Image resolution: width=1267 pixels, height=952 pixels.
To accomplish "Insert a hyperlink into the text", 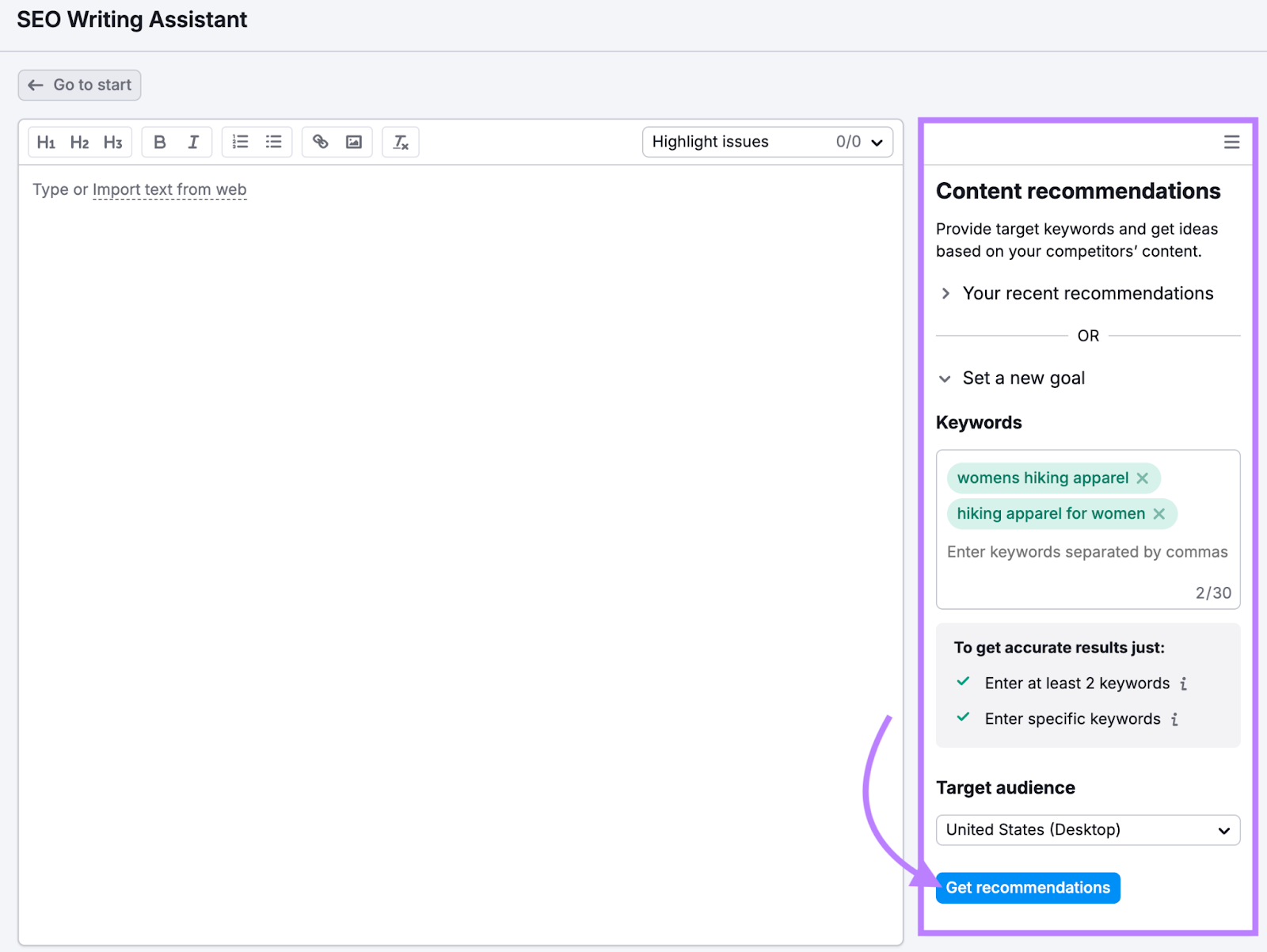I will 320,142.
